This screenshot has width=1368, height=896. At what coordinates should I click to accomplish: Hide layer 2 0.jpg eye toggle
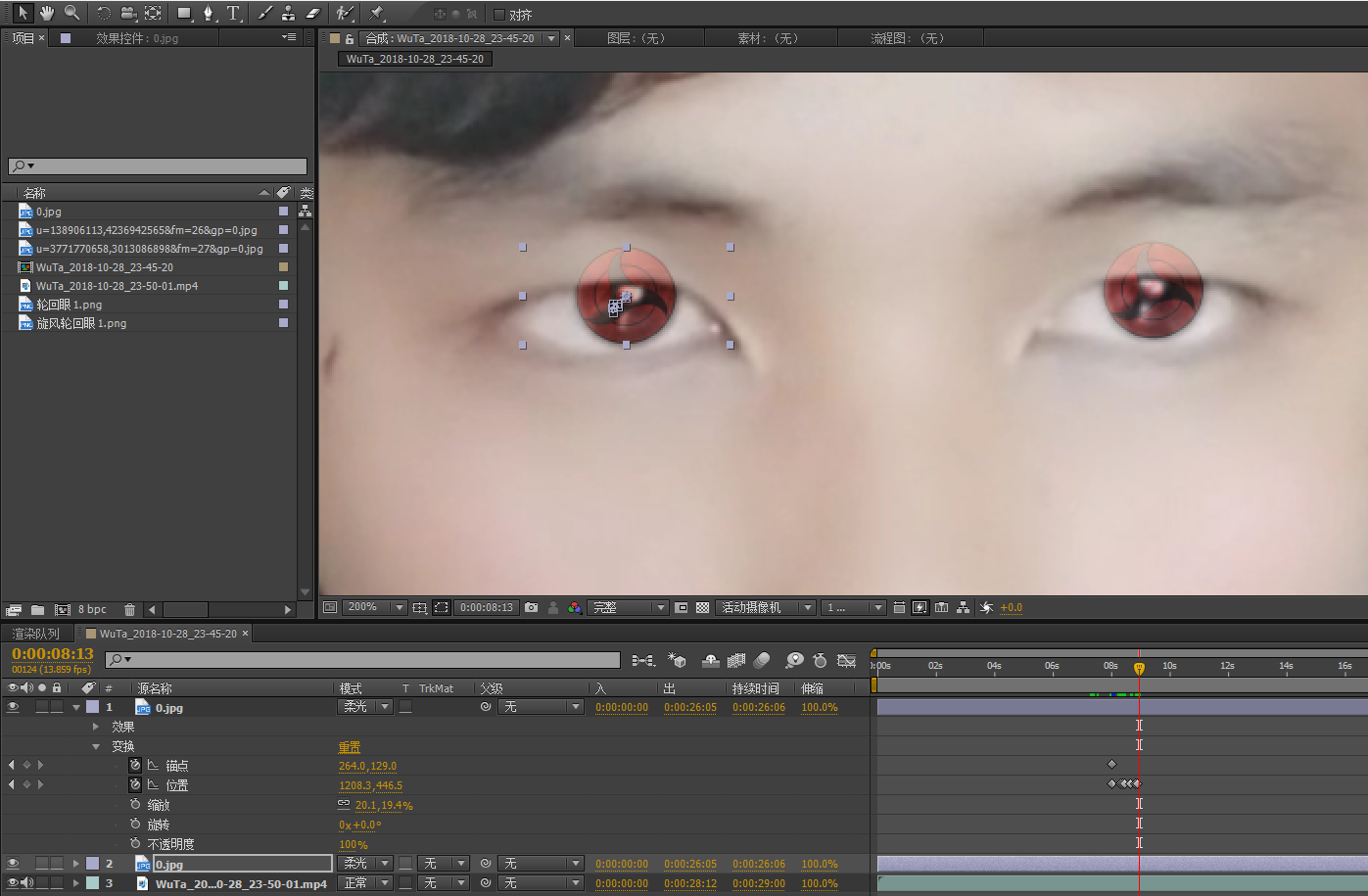point(13,864)
